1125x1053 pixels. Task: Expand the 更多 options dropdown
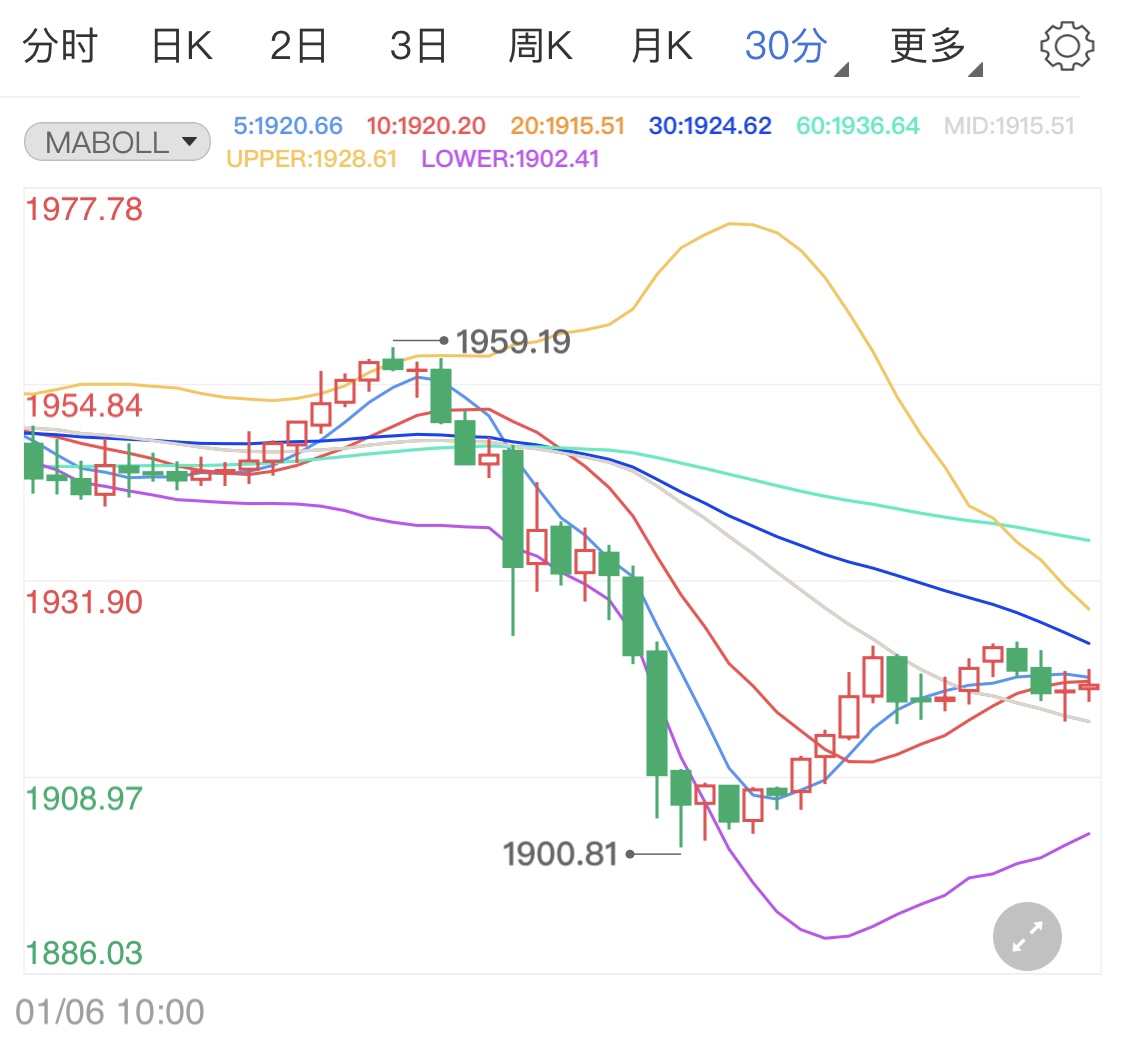925,44
